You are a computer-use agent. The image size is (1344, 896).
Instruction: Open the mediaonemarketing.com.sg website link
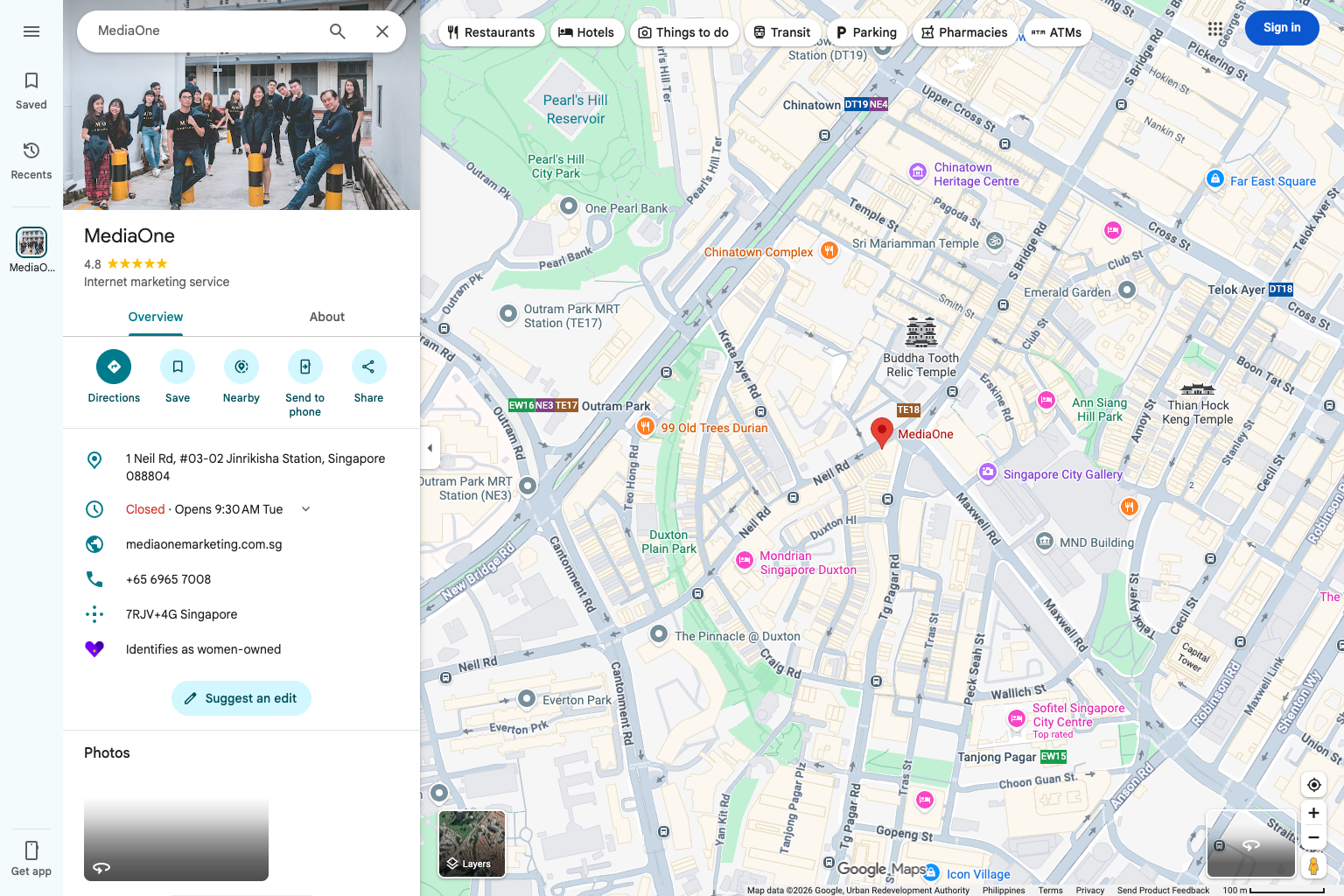(204, 544)
